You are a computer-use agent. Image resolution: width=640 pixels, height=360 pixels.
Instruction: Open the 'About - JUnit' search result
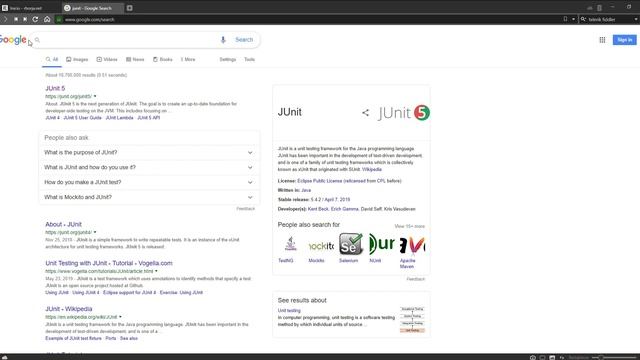pos(63,224)
